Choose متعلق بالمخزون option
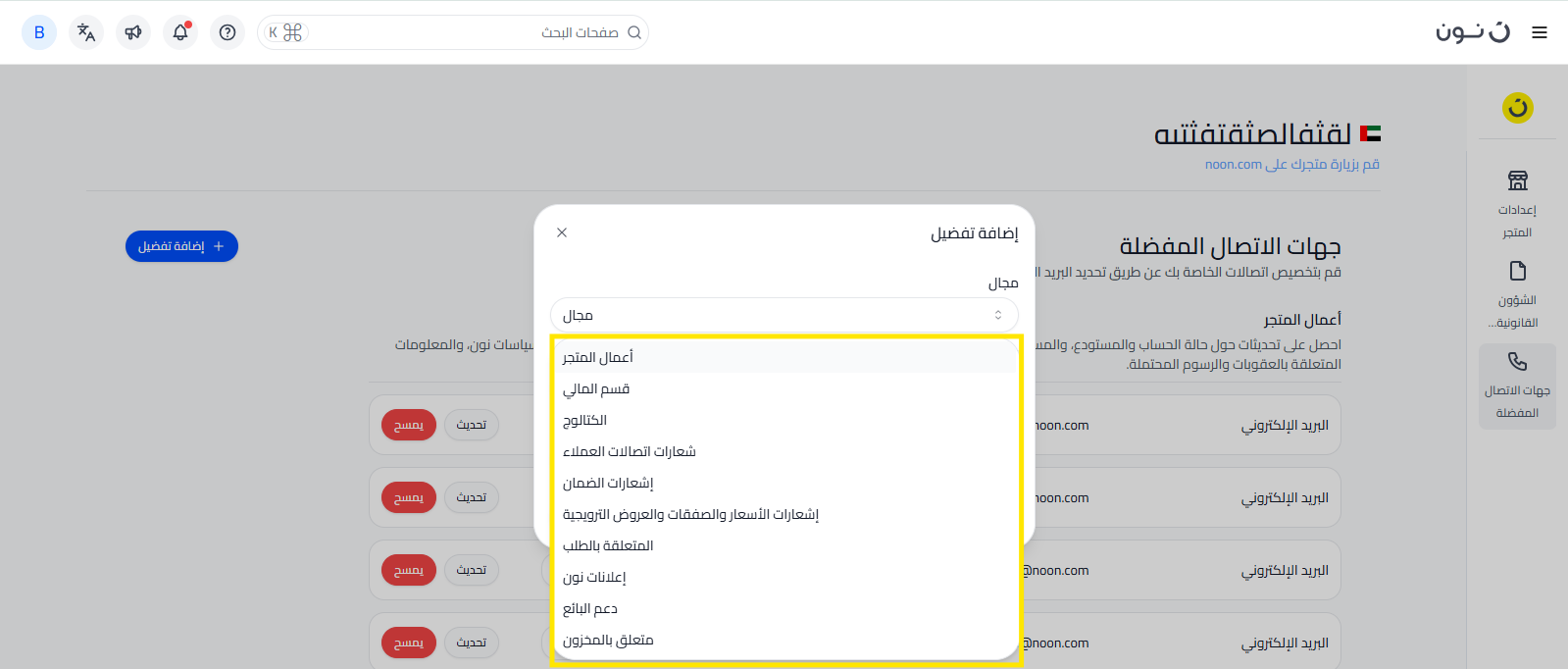This screenshot has height=669, width=1568. coord(608,640)
